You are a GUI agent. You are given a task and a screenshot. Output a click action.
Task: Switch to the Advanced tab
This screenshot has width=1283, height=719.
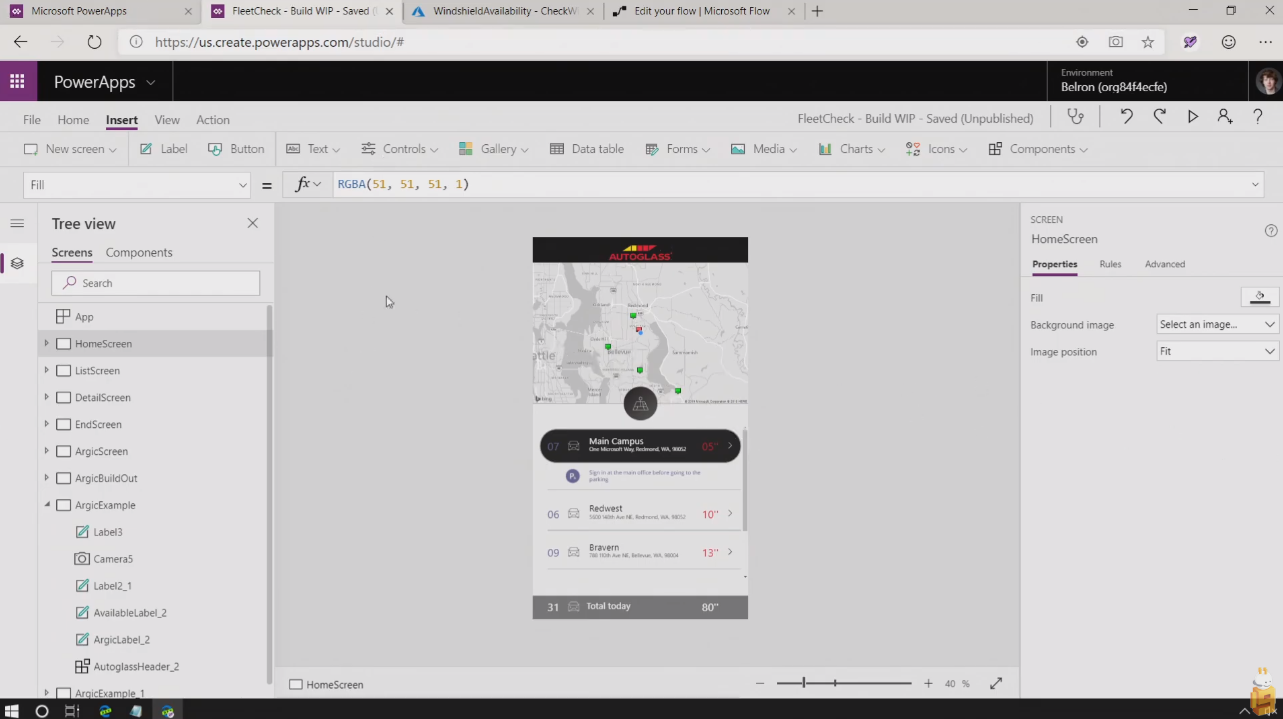[x=1165, y=264]
